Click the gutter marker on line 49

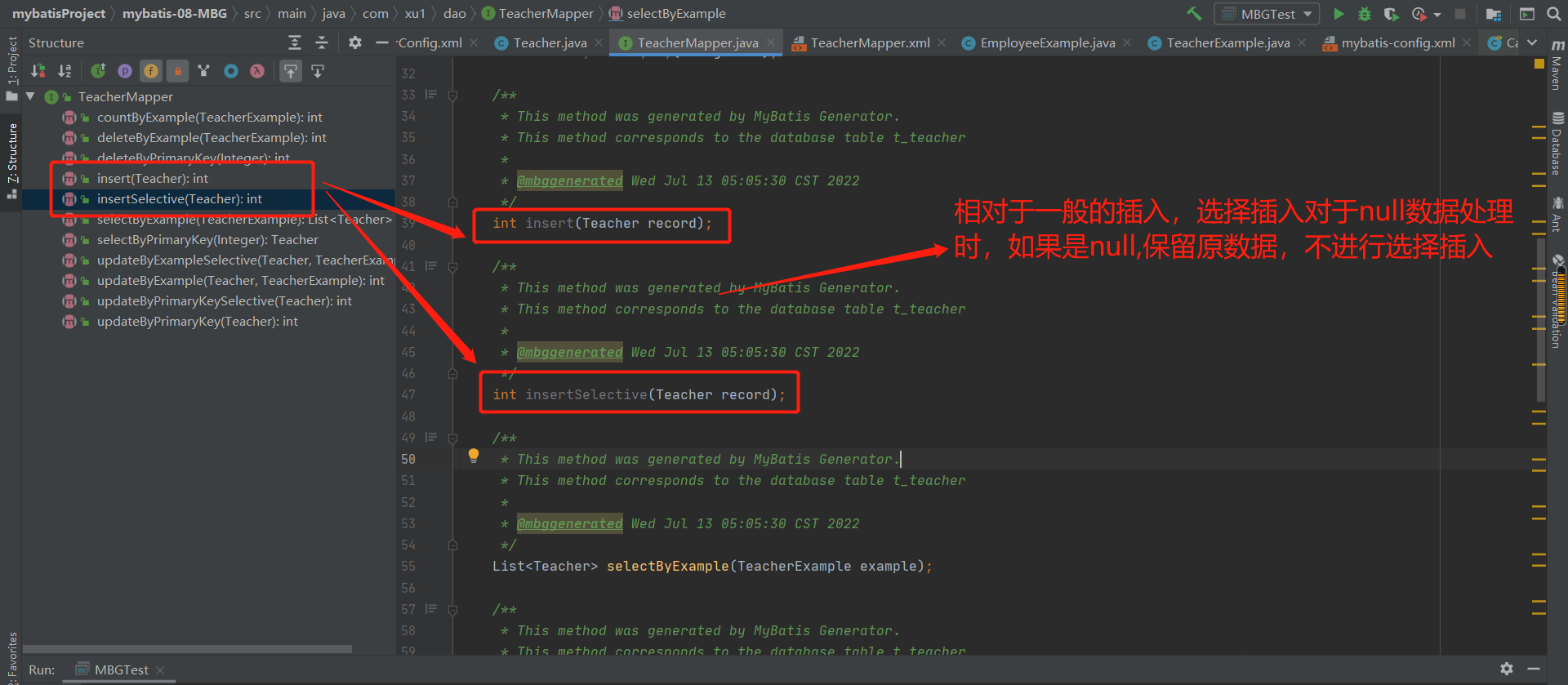tap(431, 438)
